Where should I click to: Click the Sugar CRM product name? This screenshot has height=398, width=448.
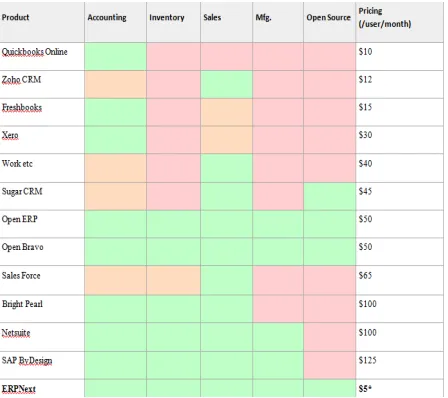pos(22,192)
